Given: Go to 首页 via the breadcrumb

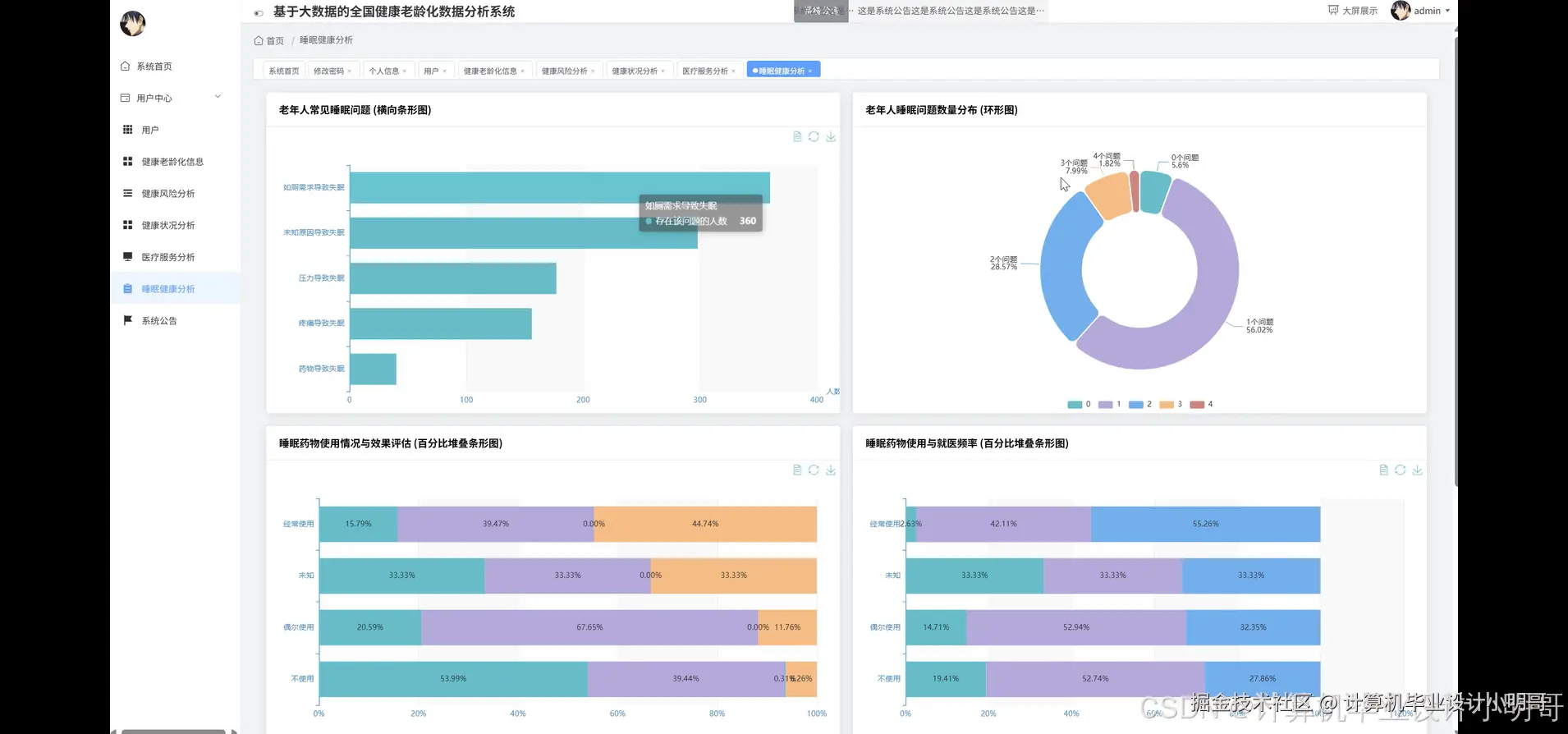Looking at the screenshot, I should tap(269, 40).
